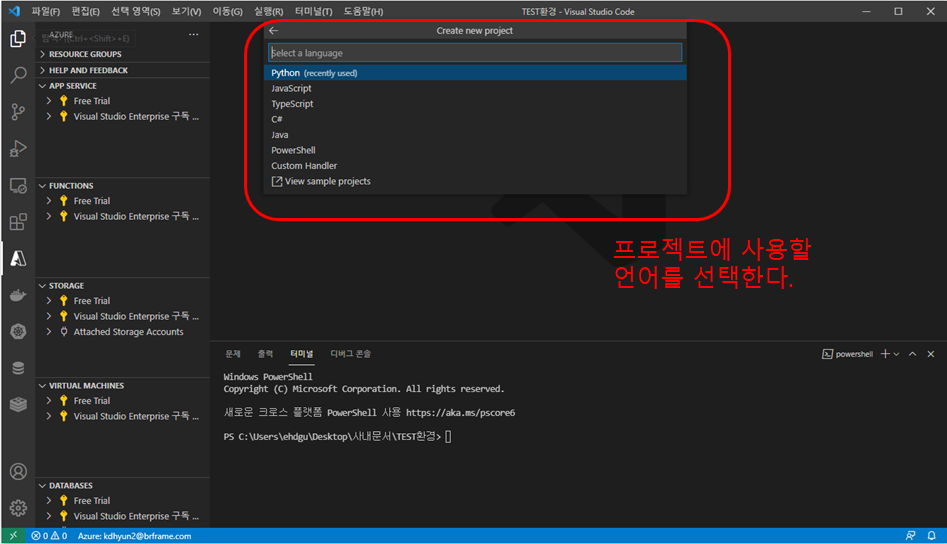Click the Azure sidebar more actions ellipsis
The height and width of the screenshot is (544, 947).
point(193,34)
